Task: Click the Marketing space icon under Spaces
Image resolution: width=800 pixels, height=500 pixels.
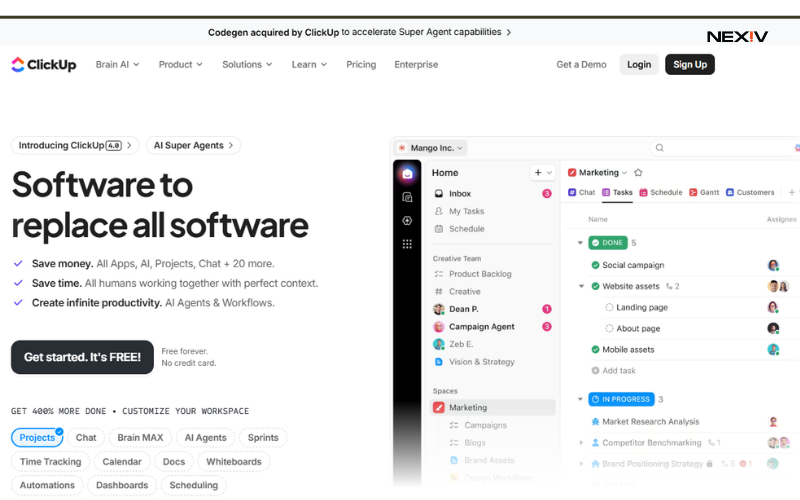Action: pos(439,408)
